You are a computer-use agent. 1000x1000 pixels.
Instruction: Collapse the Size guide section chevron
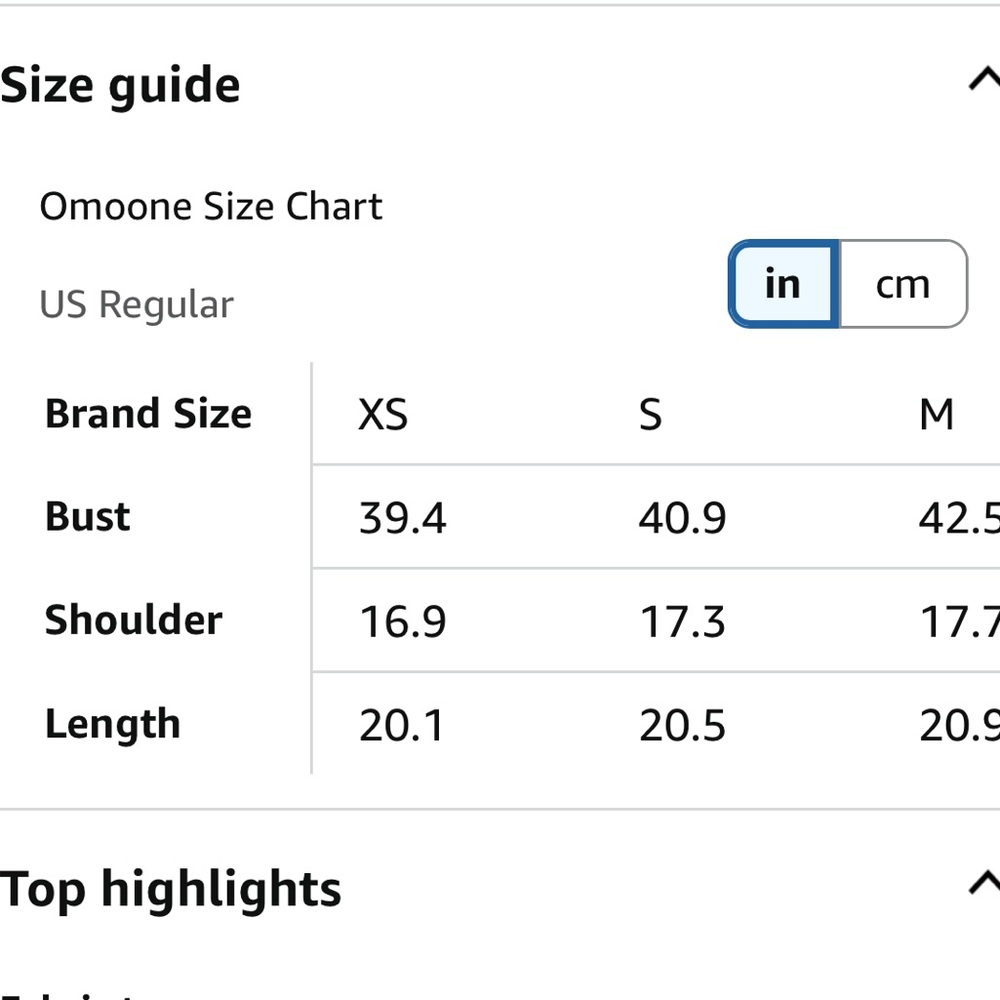[984, 80]
